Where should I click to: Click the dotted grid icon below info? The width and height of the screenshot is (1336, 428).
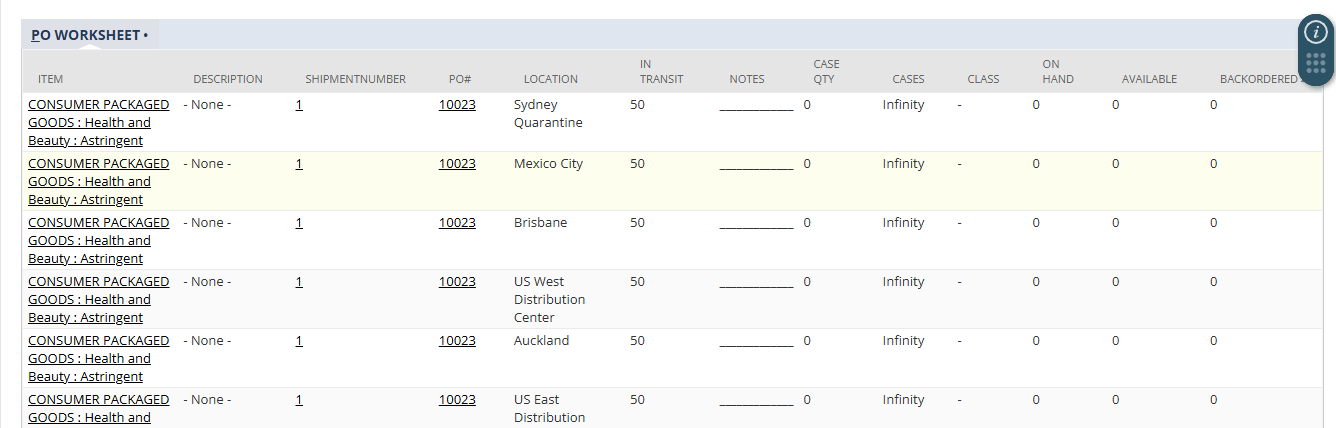[1316, 63]
